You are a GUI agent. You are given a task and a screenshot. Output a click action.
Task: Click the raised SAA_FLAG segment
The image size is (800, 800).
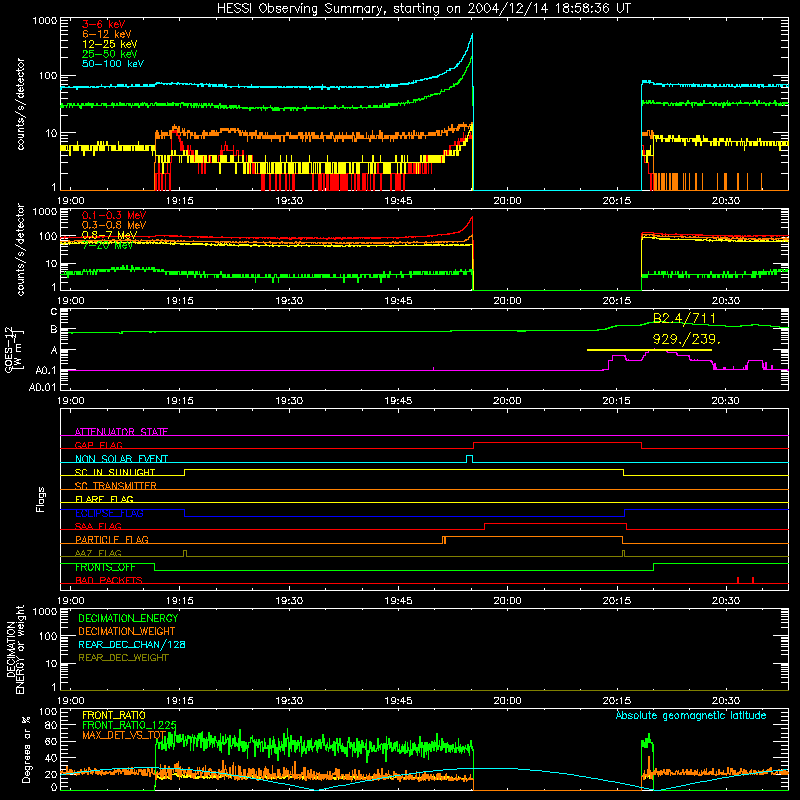[x=555, y=523]
